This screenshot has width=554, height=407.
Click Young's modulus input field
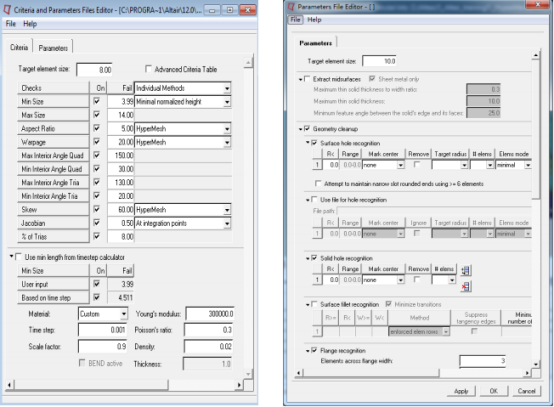tap(210, 314)
